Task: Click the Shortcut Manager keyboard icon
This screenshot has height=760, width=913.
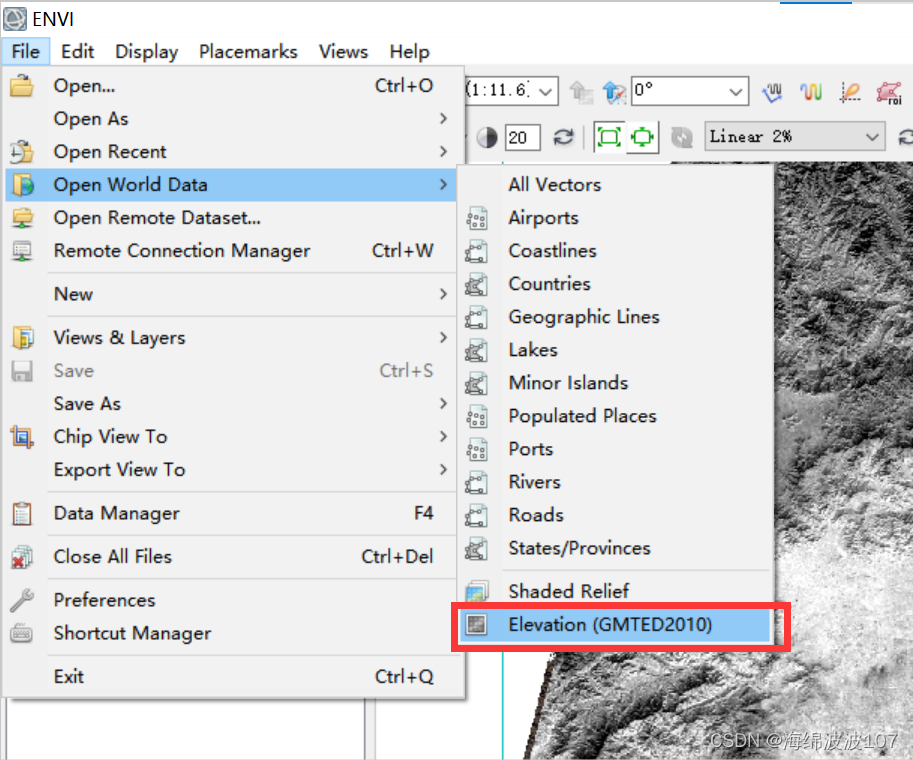Action: [22, 633]
